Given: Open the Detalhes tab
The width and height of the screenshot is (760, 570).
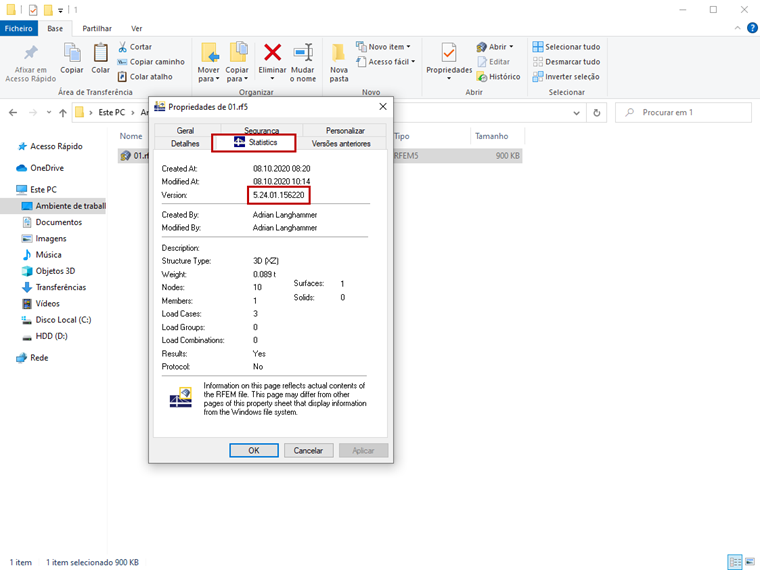Looking at the screenshot, I should point(185,143).
